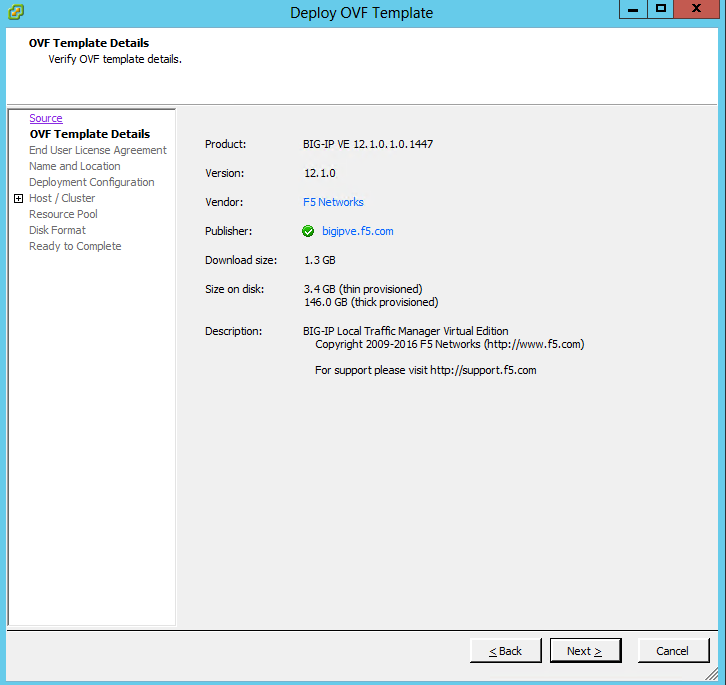The height and width of the screenshot is (685, 726).
Task: Select Ready to Complete step
Action: click(75, 246)
